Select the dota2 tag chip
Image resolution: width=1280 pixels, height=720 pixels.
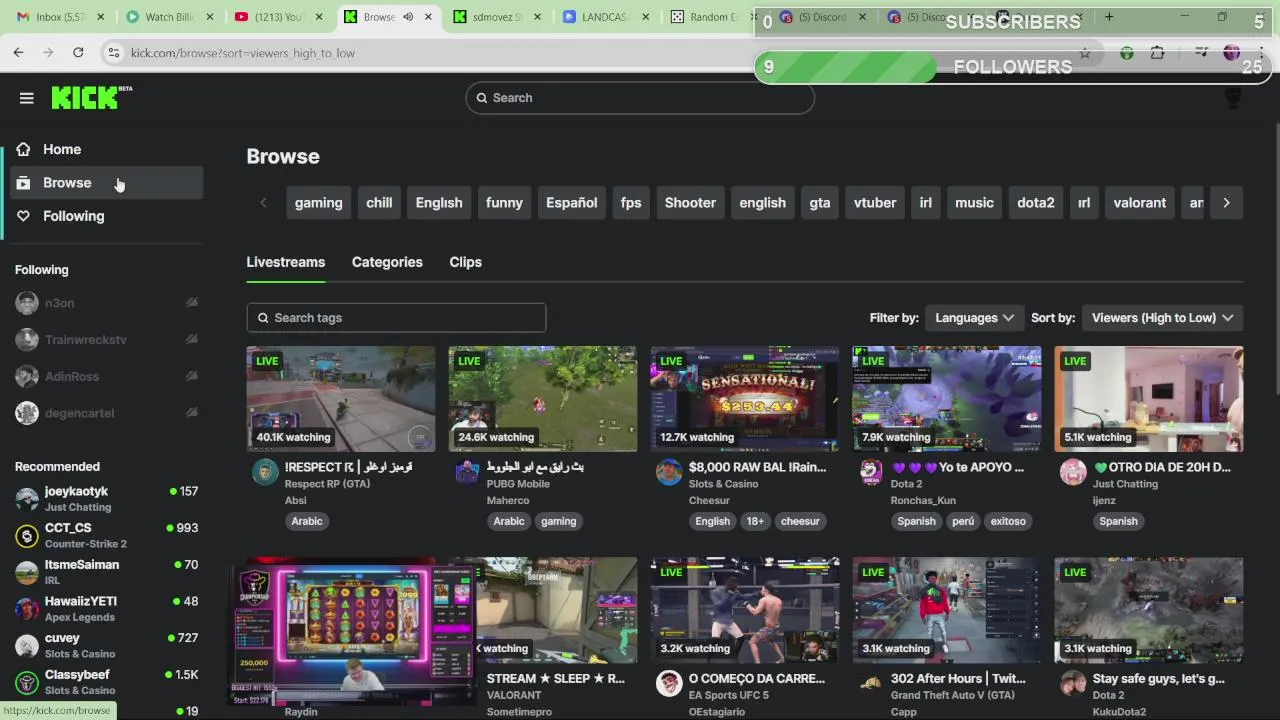pos(1036,203)
